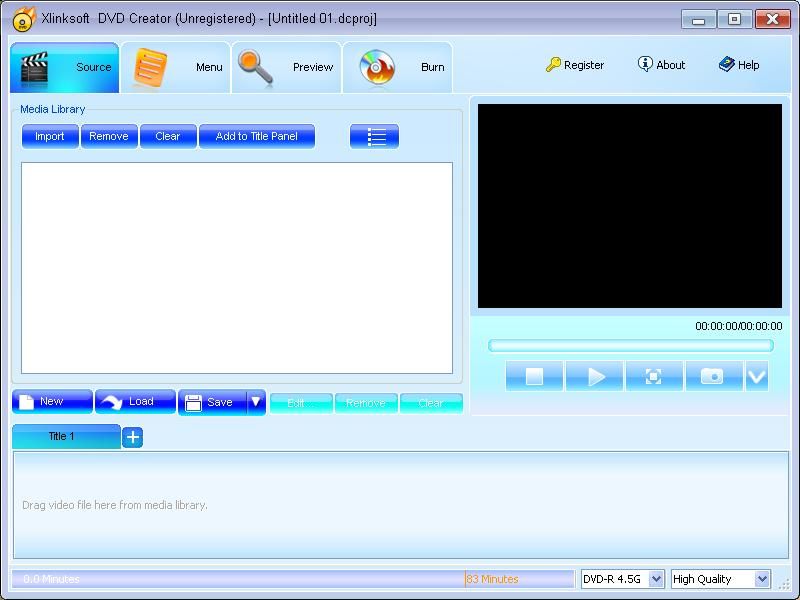Click the title panel Remove button
Image resolution: width=800 pixels, height=600 pixels.
(366, 404)
